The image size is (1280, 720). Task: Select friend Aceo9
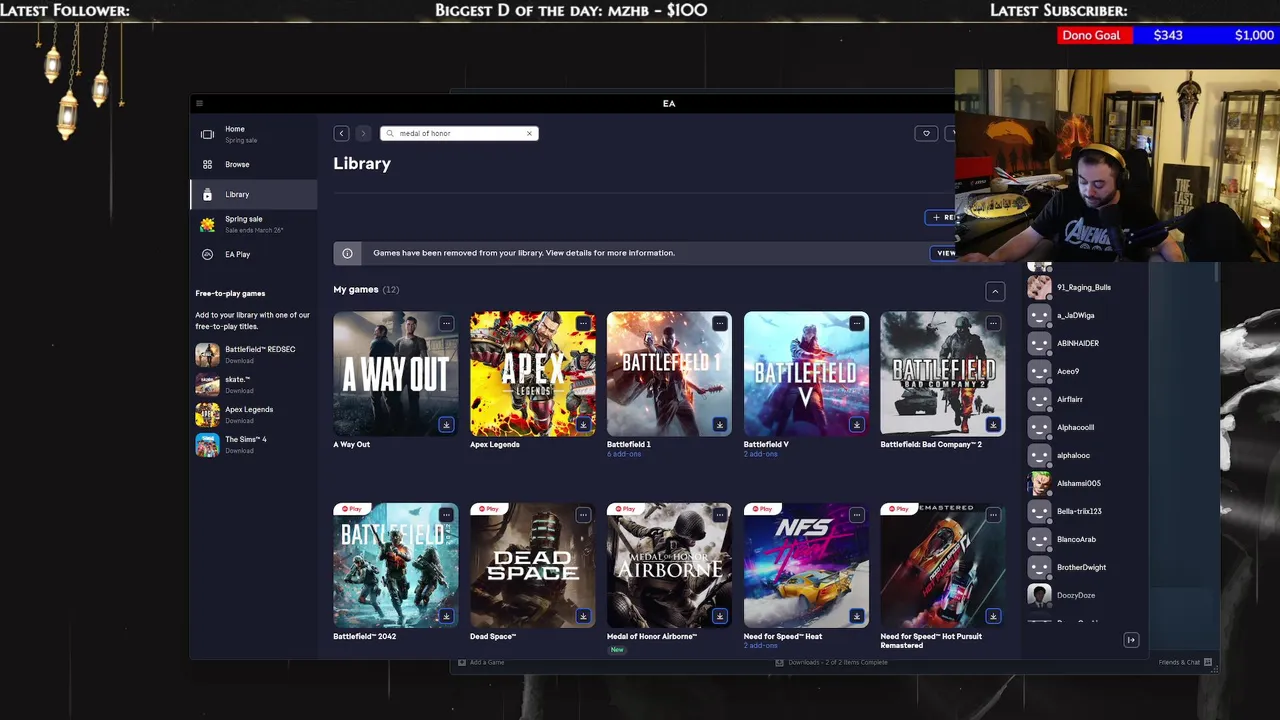click(x=1085, y=371)
